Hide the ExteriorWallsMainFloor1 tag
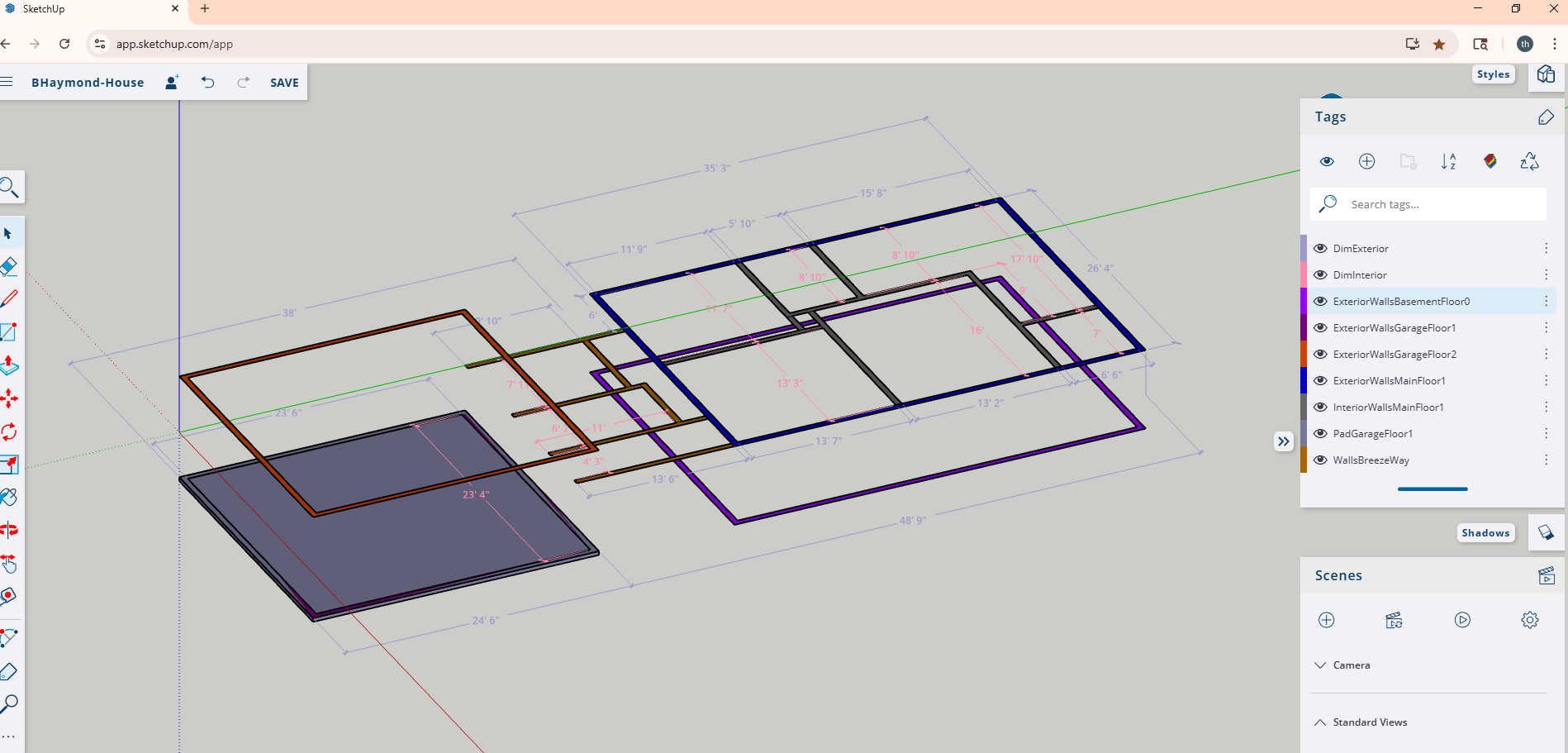 point(1320,380)
